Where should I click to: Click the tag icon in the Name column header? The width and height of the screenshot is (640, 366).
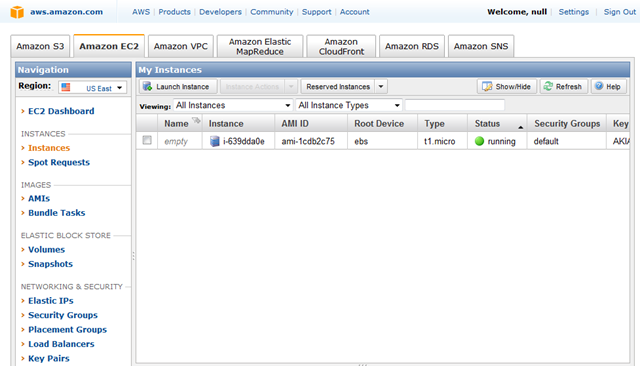point(196,120)
